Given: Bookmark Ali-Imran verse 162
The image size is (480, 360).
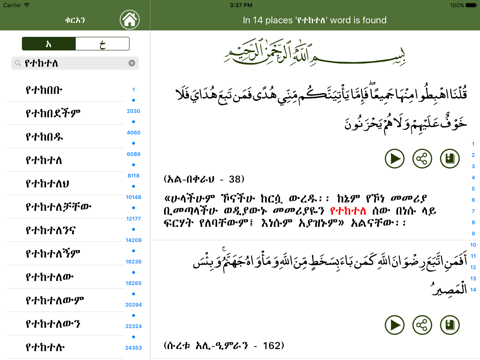Looking at the screenshot, I should (x=450, y=325).
